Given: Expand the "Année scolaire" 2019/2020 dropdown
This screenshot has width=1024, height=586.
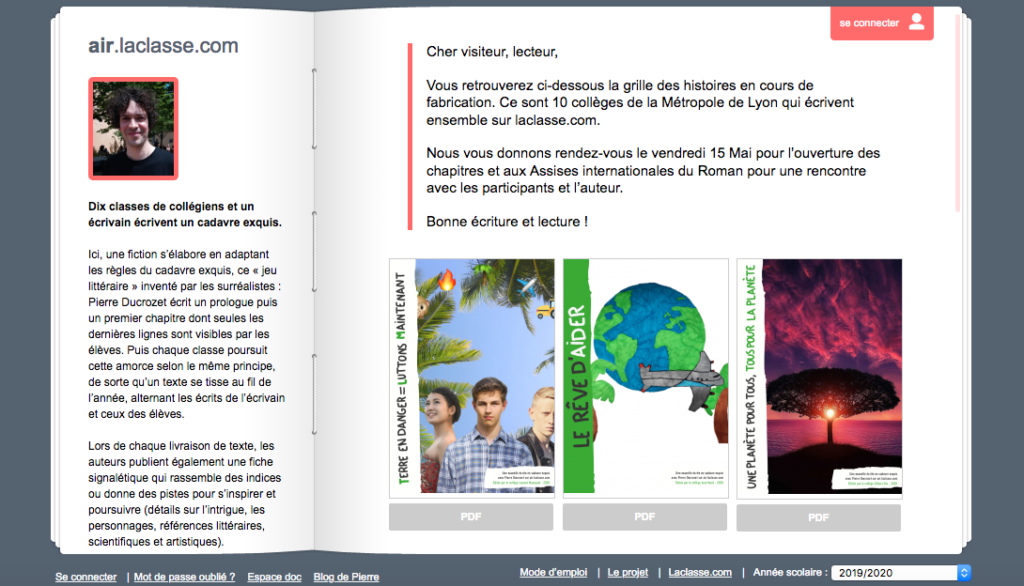Looking at the screenshot, I should (893, 573).
